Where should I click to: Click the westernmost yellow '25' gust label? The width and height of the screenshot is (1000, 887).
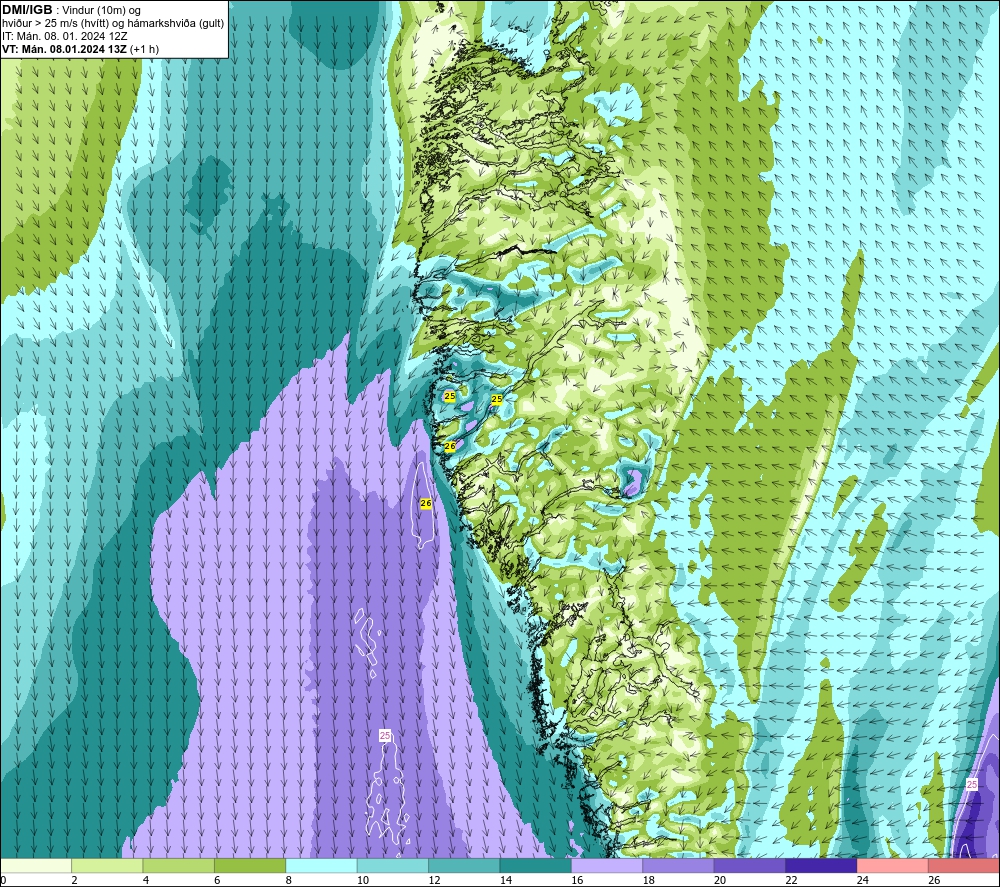[x=450, y=396]
